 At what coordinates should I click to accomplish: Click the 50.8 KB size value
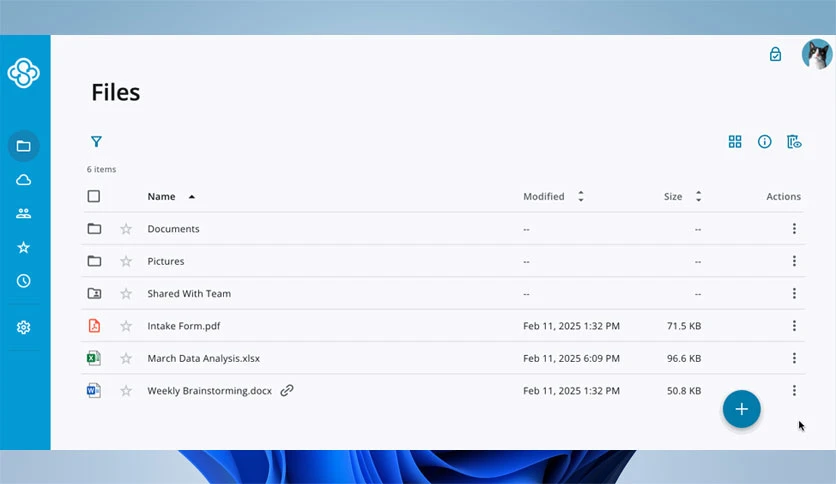(x=684, y=391)
